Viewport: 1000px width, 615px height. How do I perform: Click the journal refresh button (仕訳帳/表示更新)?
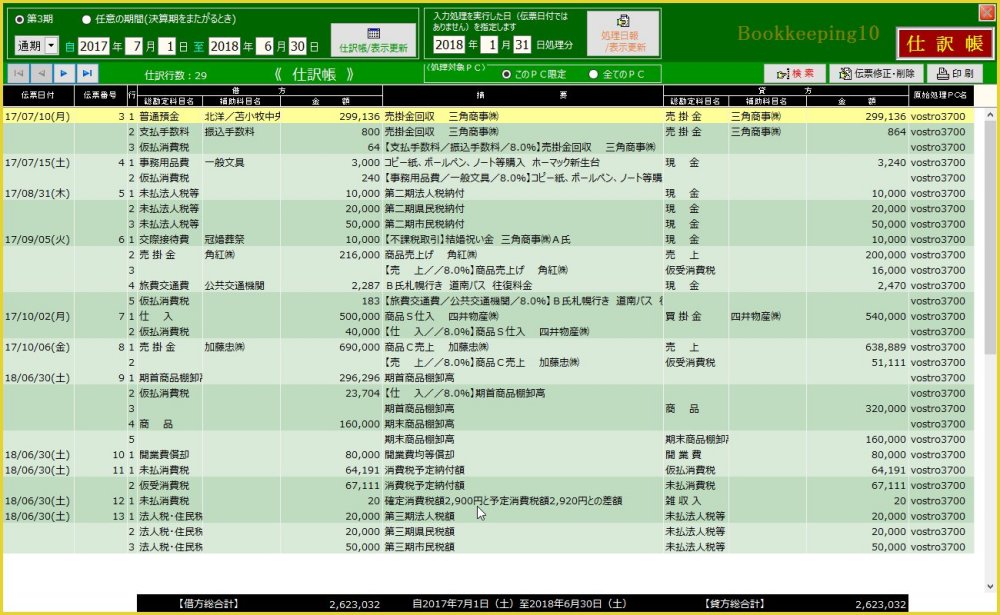click(373, 39)
